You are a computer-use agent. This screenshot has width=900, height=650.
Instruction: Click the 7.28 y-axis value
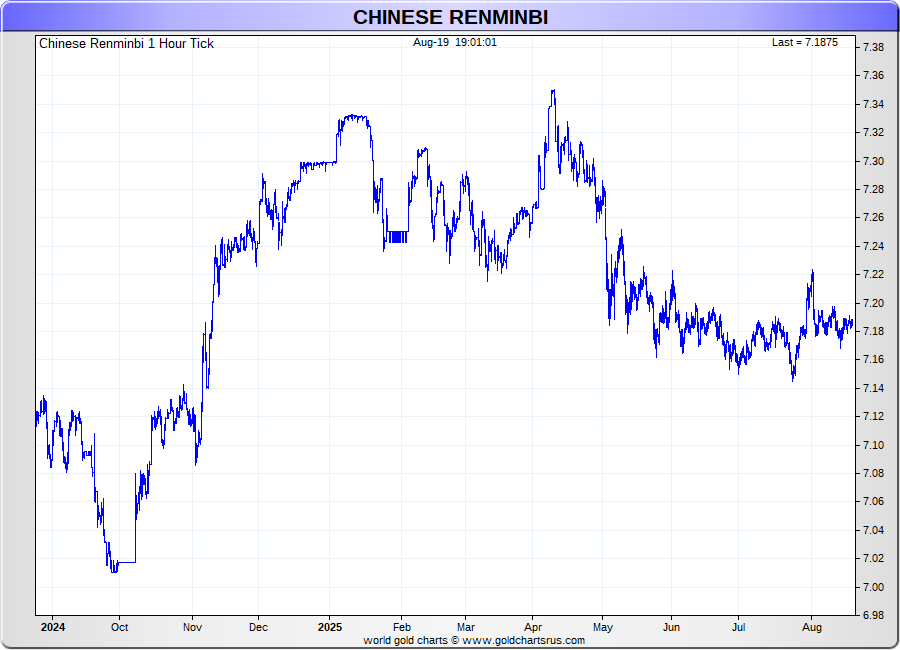click(874, 189)
